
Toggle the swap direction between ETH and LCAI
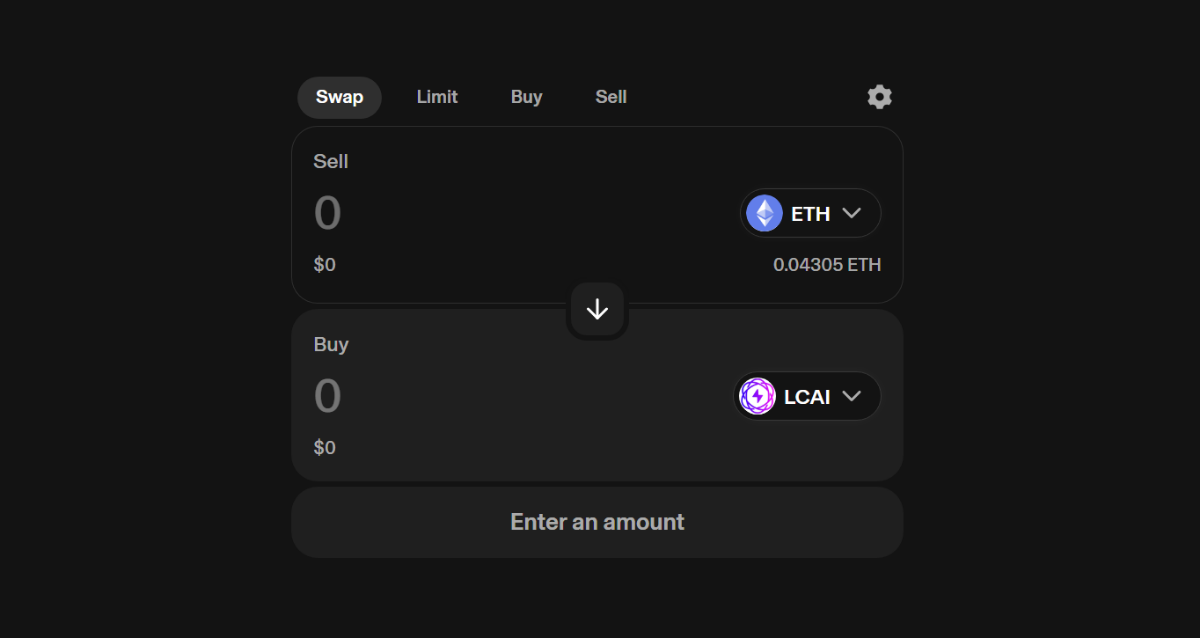596,309
